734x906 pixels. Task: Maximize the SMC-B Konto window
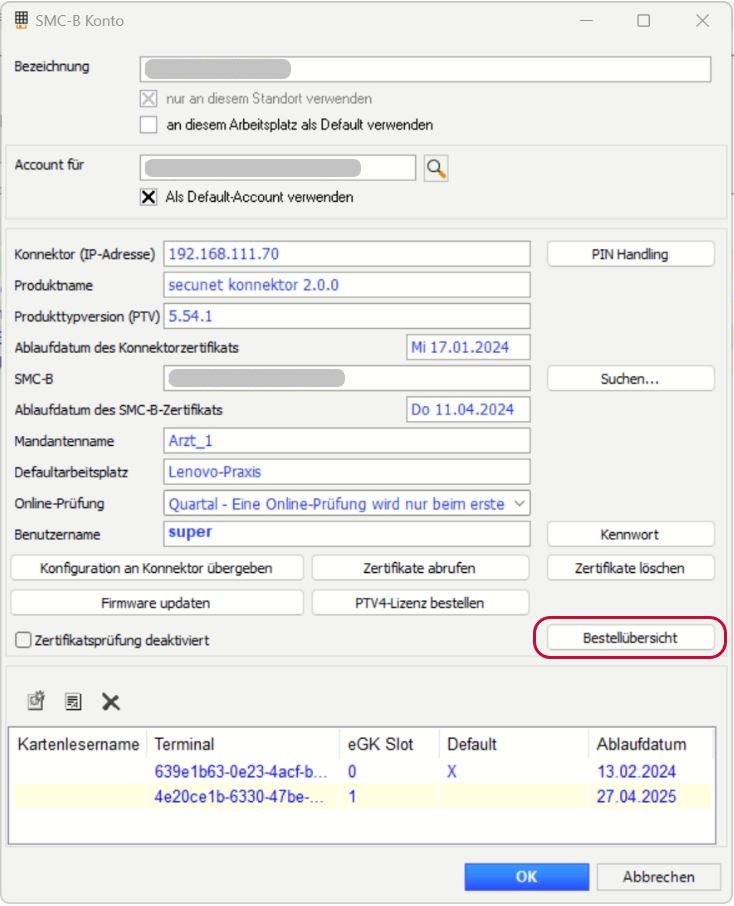pyautogui.click(x=643, y=21)
